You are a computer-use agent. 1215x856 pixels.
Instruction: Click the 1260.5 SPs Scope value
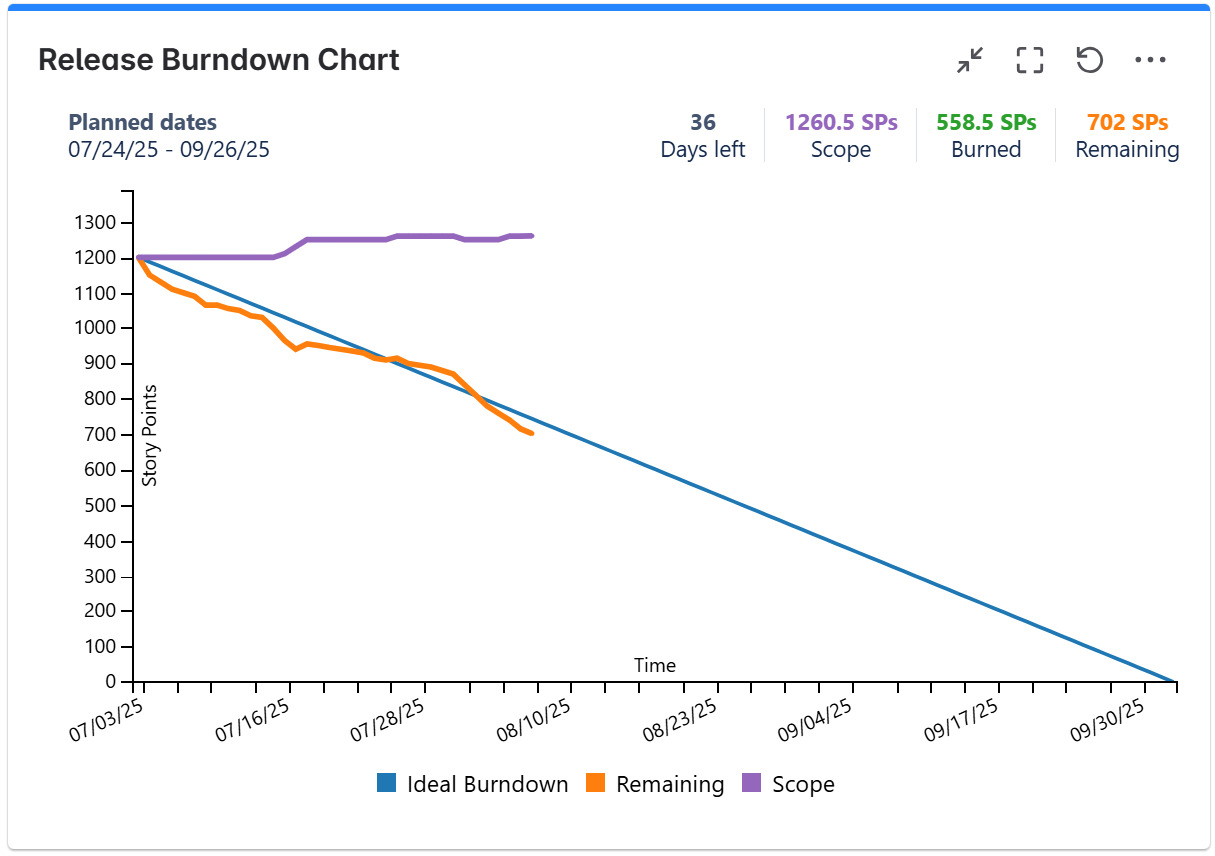click(841, 123)
